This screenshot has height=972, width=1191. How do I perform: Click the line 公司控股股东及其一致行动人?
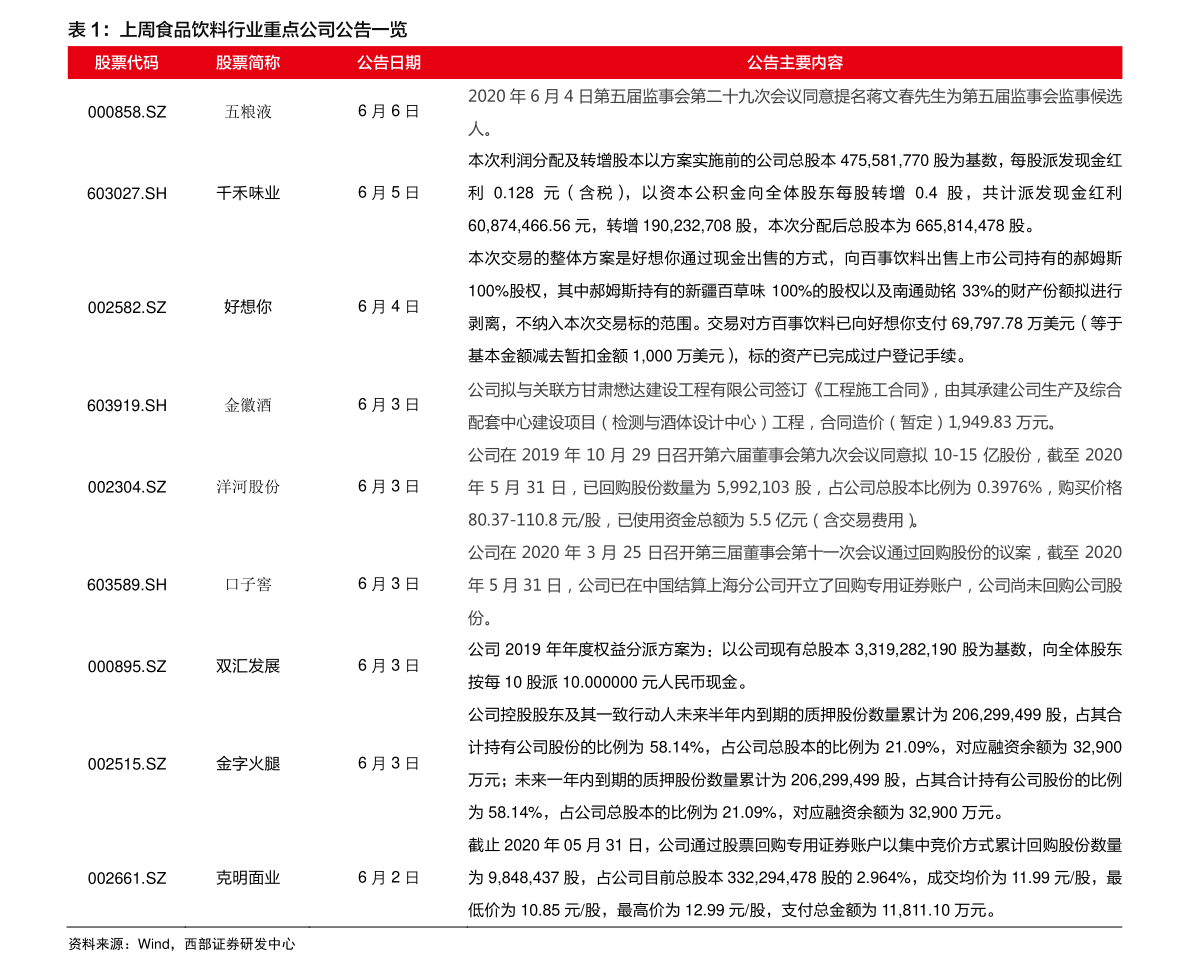[x=795, y=715]
